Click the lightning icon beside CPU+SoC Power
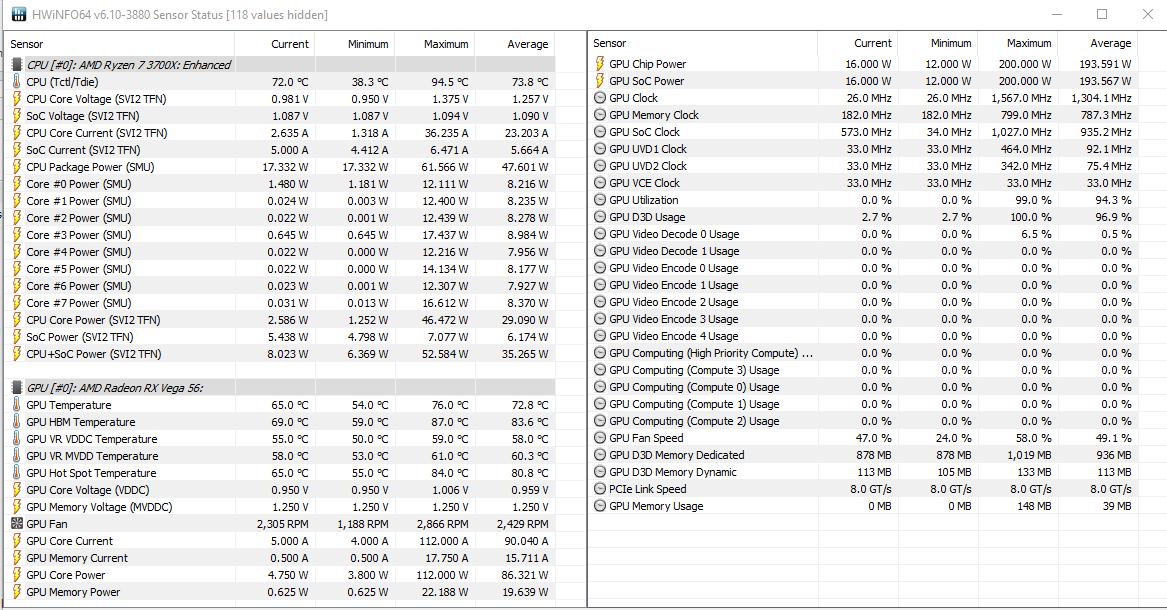The height and width of the screenshot is (610, 1167). pos(16,354)
